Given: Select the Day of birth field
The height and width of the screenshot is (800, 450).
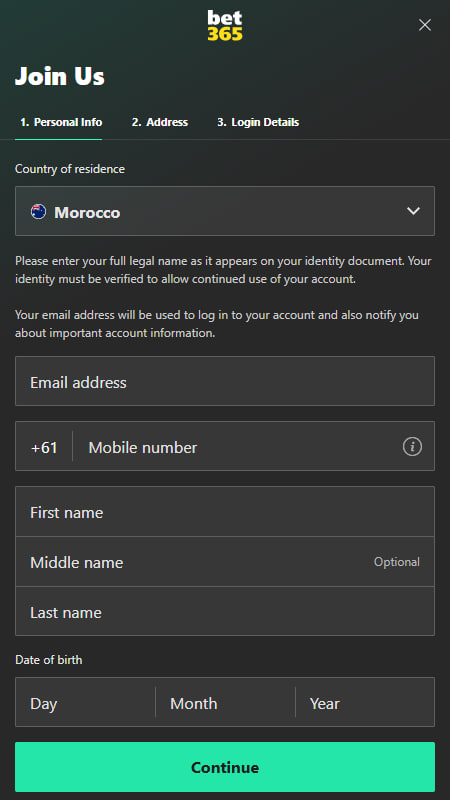Looking at the screenshot, I should point(85,702).
